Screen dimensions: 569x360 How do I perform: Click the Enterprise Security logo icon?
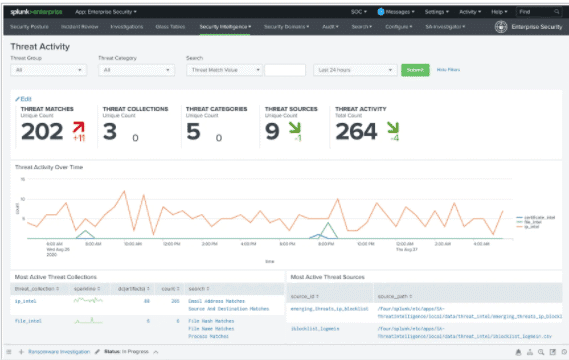click(501, 26)
